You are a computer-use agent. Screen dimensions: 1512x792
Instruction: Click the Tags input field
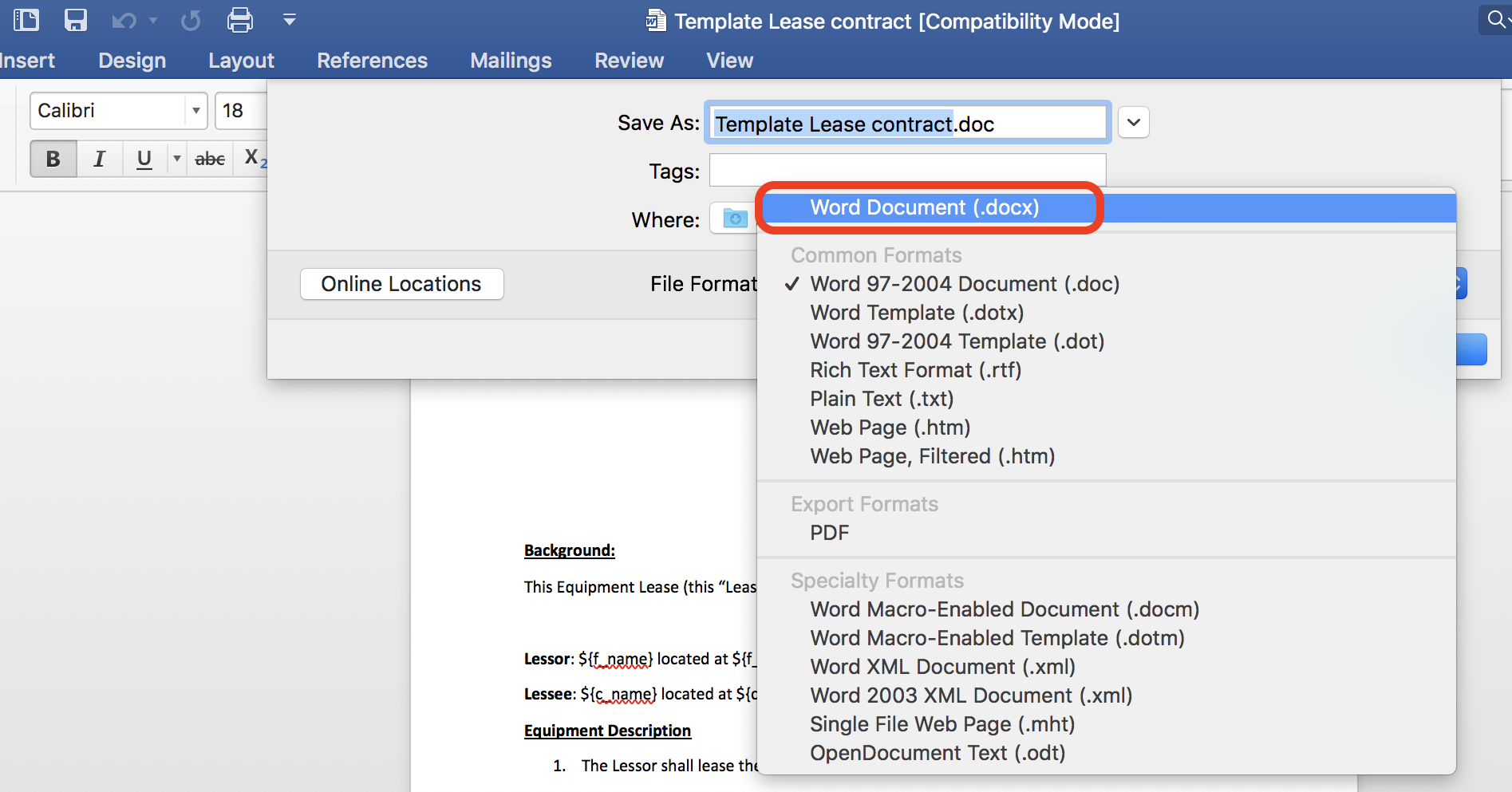907,171
